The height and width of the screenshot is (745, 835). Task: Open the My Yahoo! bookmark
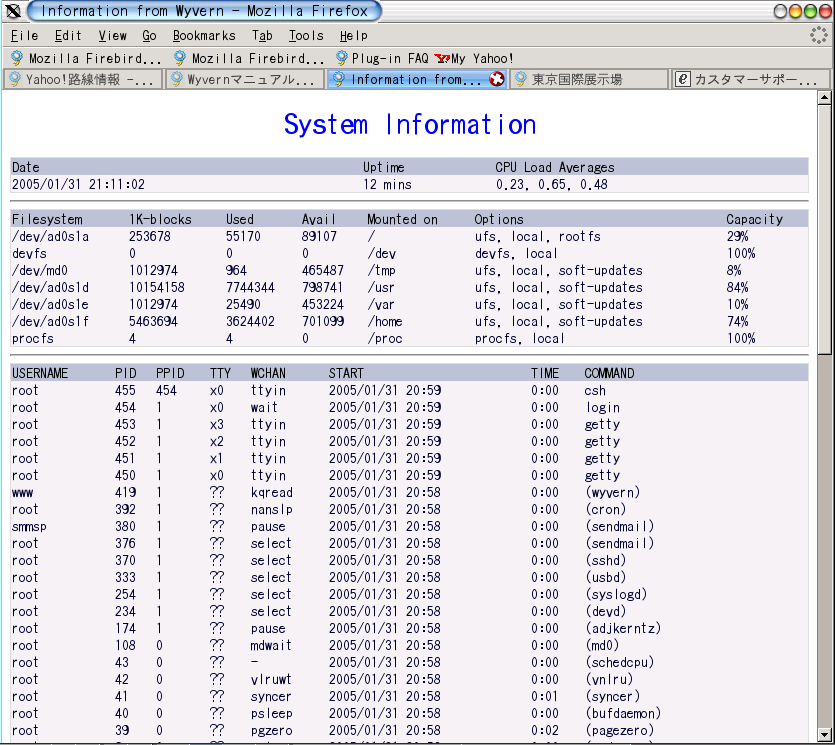click(474, 58)
